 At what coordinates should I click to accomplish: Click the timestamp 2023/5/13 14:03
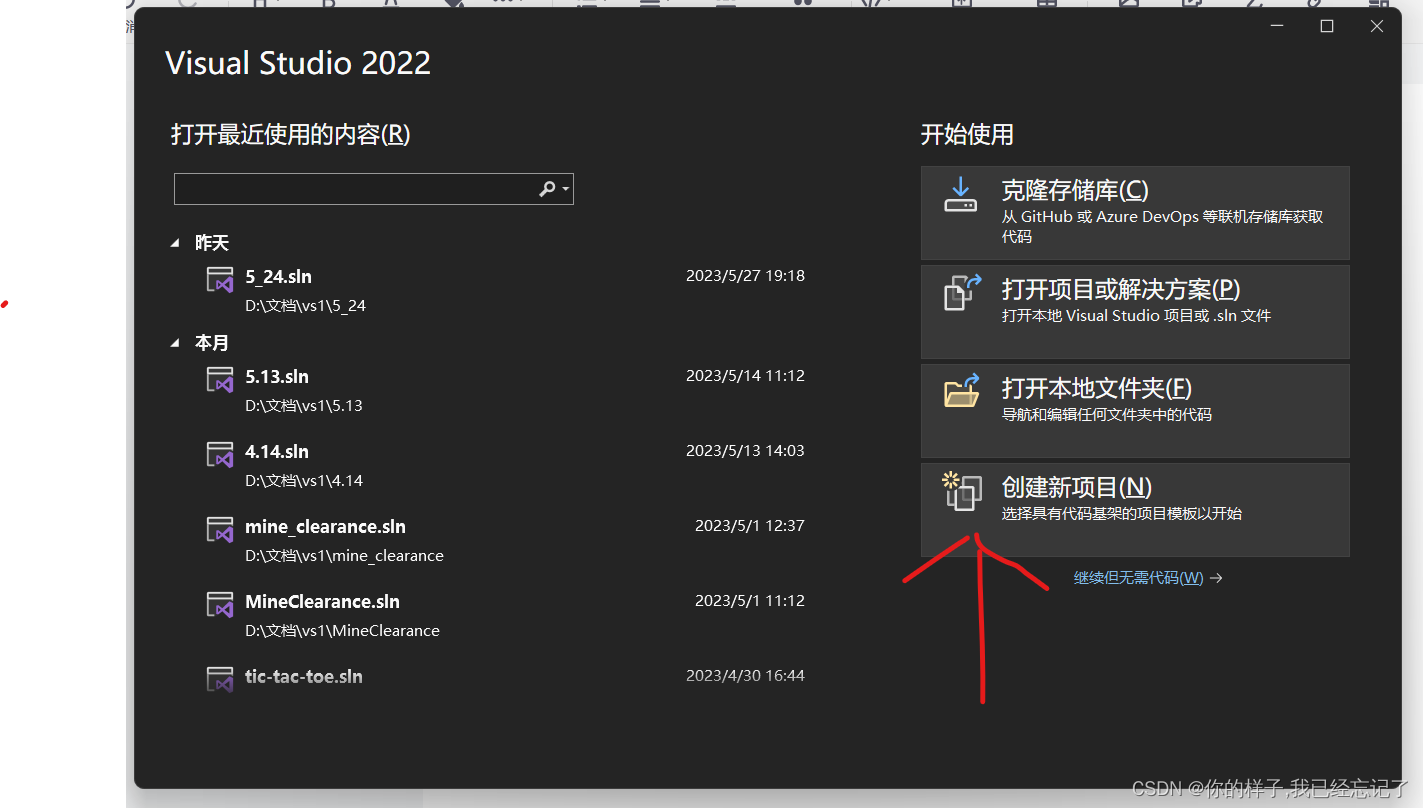pos(745,451)
